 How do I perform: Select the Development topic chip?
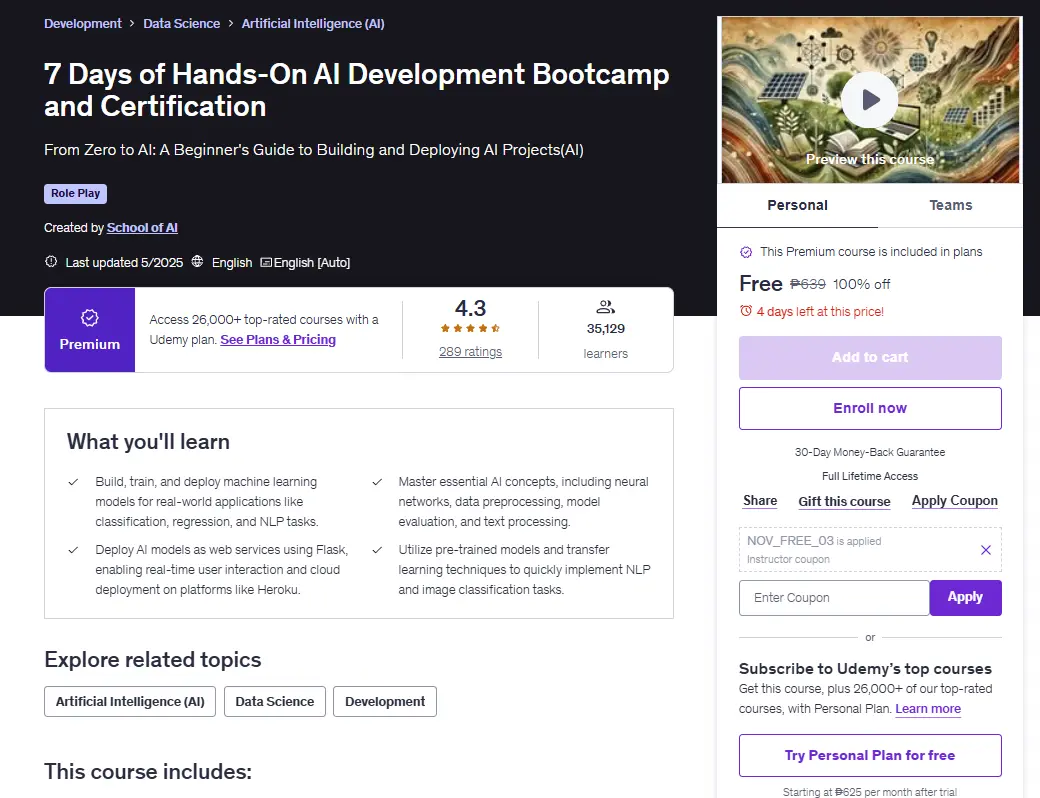(x=385, y=701)
